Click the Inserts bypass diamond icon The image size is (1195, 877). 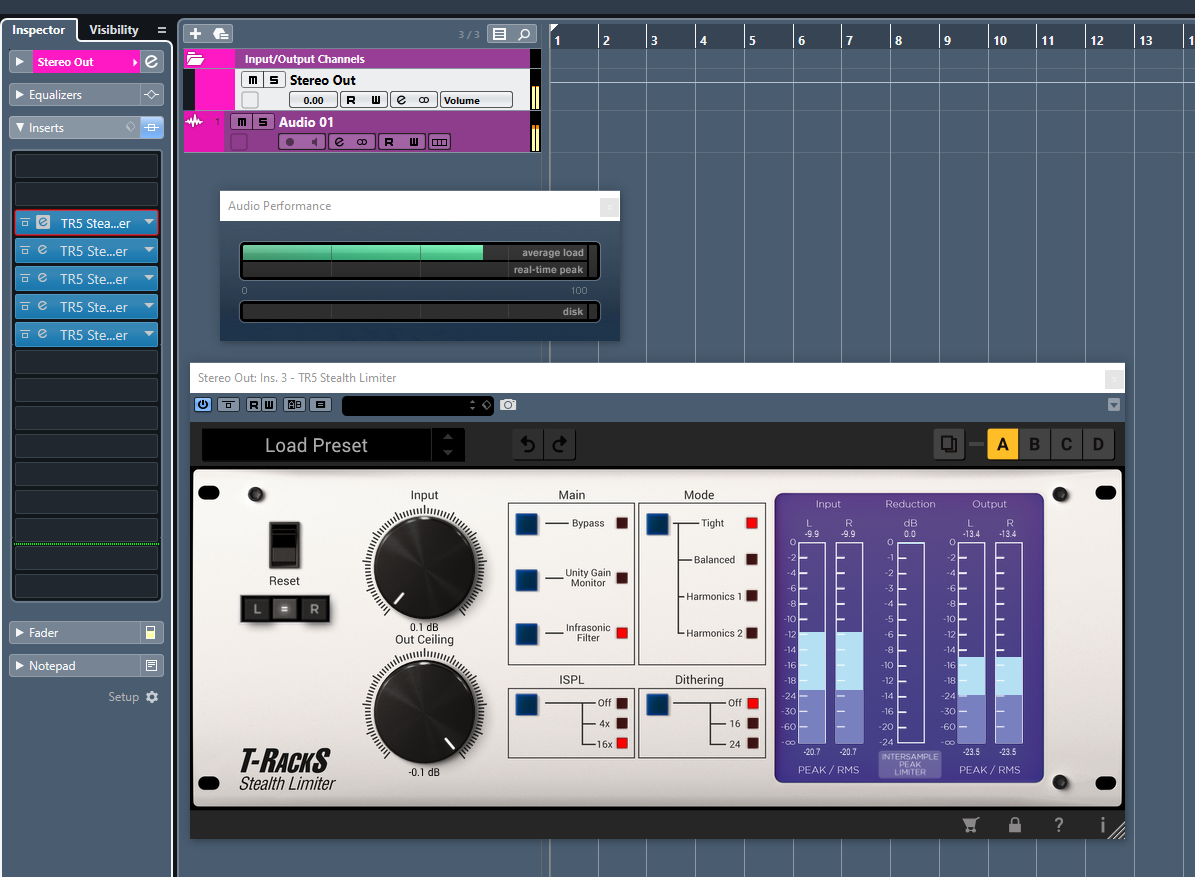click(x=130, y=127)
